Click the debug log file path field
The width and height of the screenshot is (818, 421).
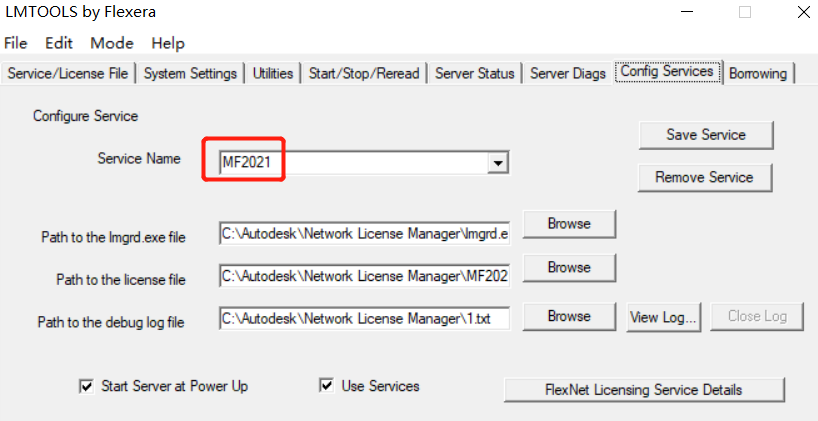[364, 318]
